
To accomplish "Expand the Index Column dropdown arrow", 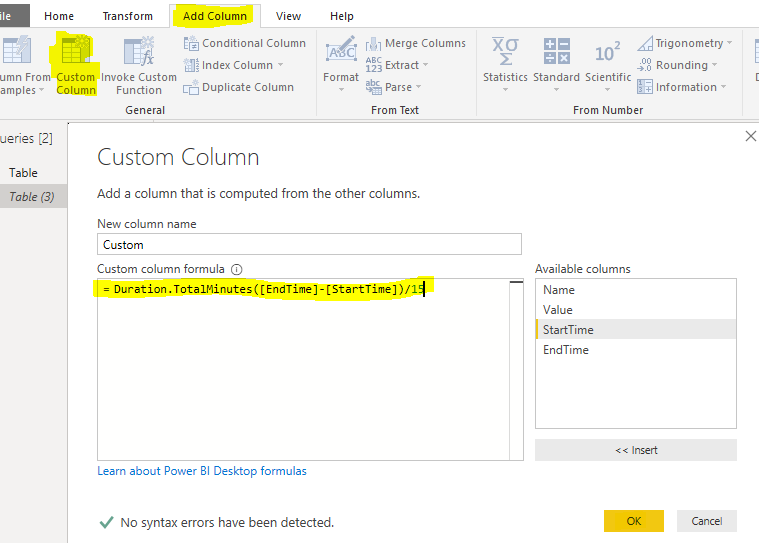I will pyautogui.click(x=281, y=65).
